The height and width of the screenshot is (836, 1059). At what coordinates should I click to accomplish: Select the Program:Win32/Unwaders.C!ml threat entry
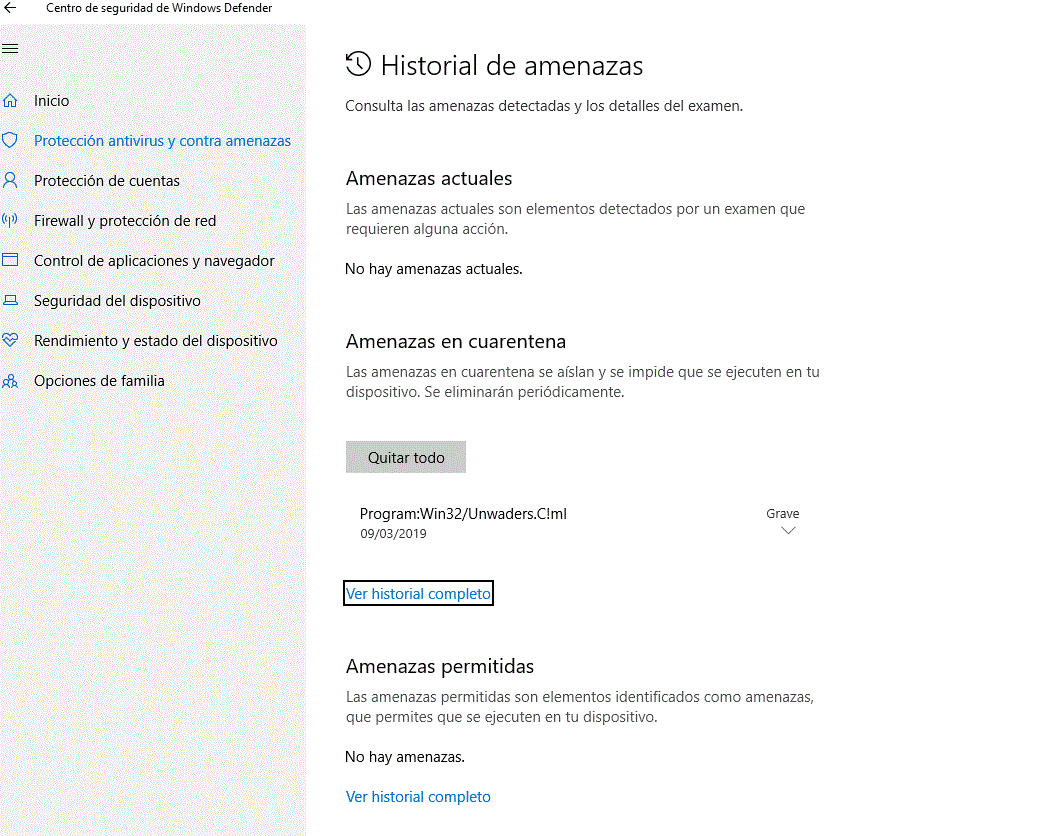coord(463,514)
